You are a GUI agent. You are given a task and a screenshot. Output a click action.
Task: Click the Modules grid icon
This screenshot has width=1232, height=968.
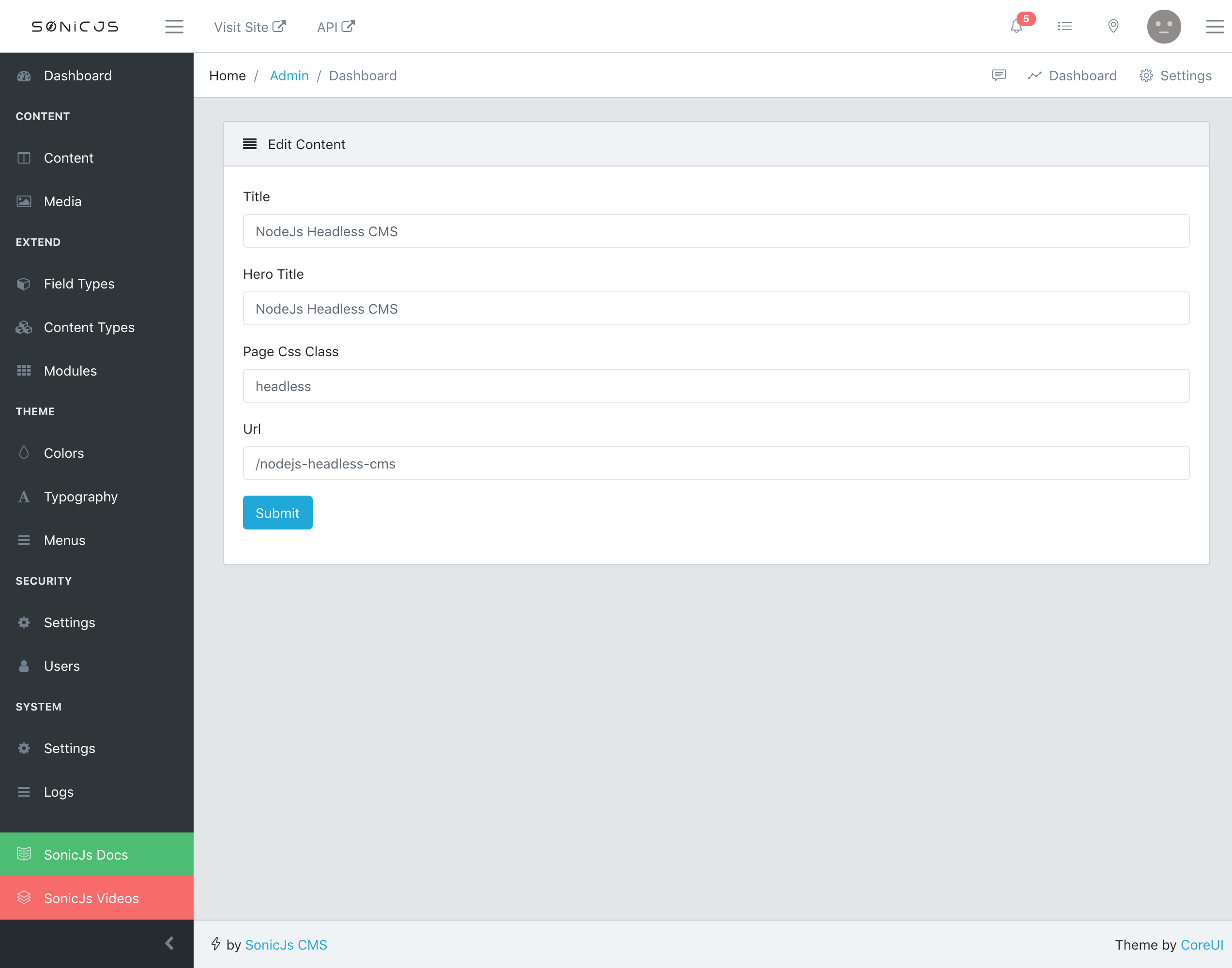(x=24, y=371)
